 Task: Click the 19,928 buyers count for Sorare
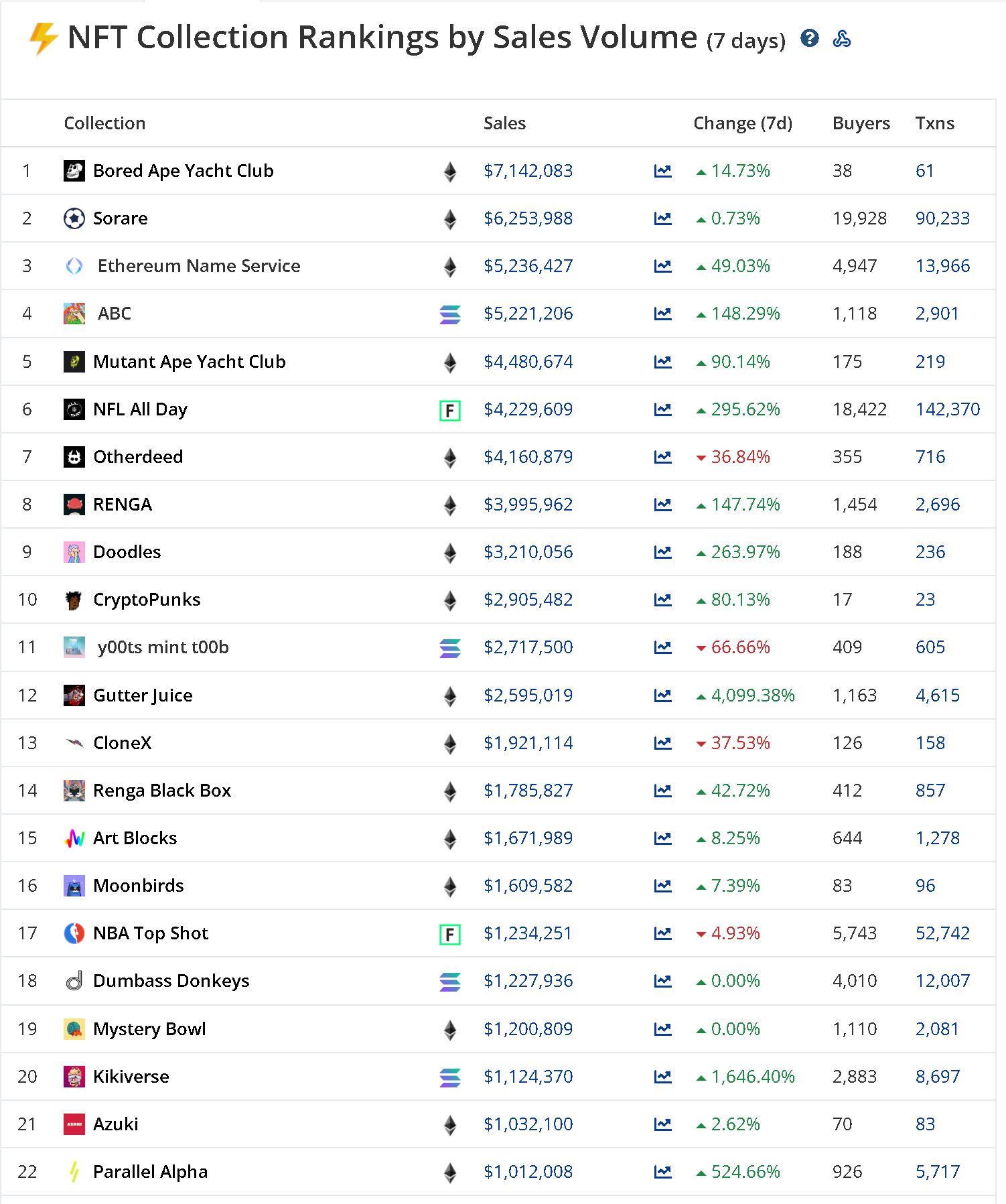[859, 218]
